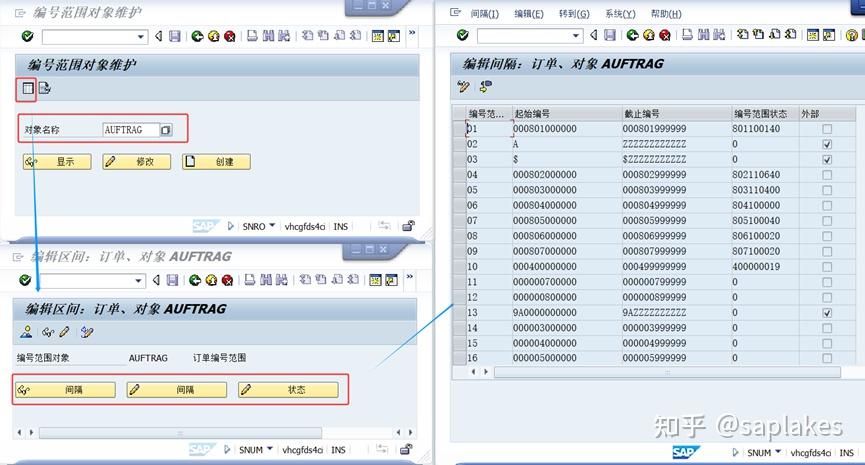Click the 修改 change button
This screenshot has height=465, width=865.
[x=136, y=162]
